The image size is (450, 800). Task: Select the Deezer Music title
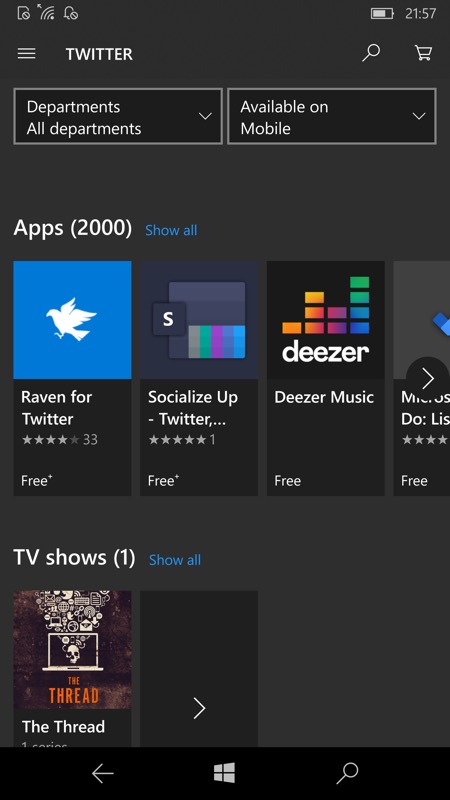coord(324,397)
